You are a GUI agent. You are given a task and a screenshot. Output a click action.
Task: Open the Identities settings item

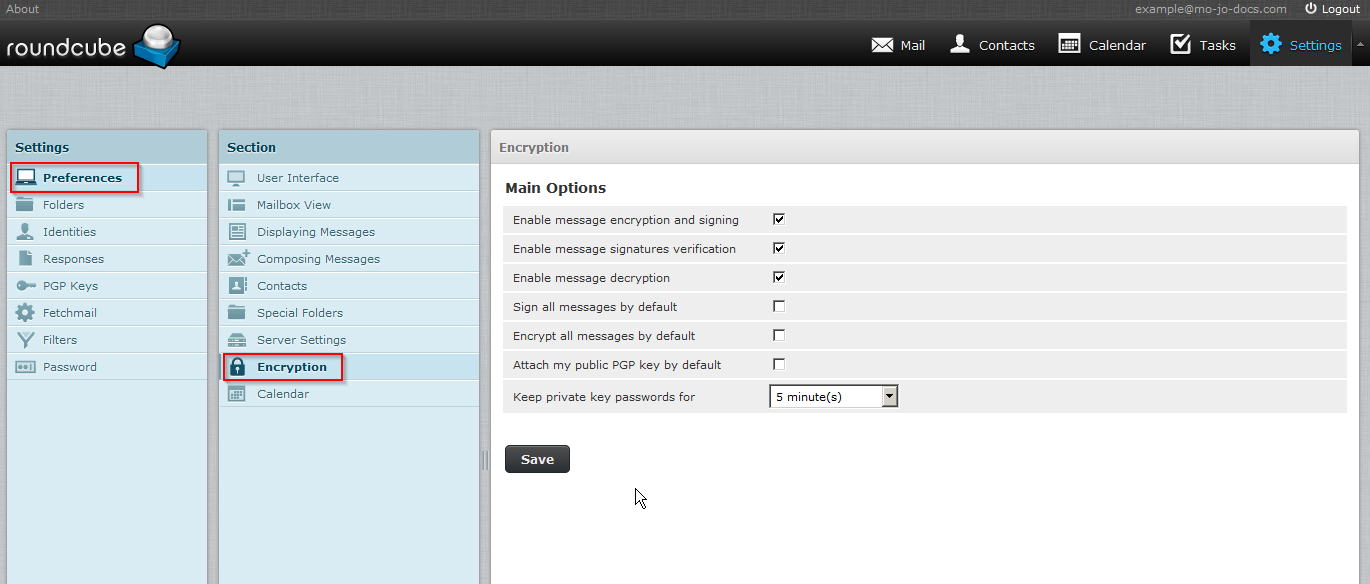click(x=69, y=232)
